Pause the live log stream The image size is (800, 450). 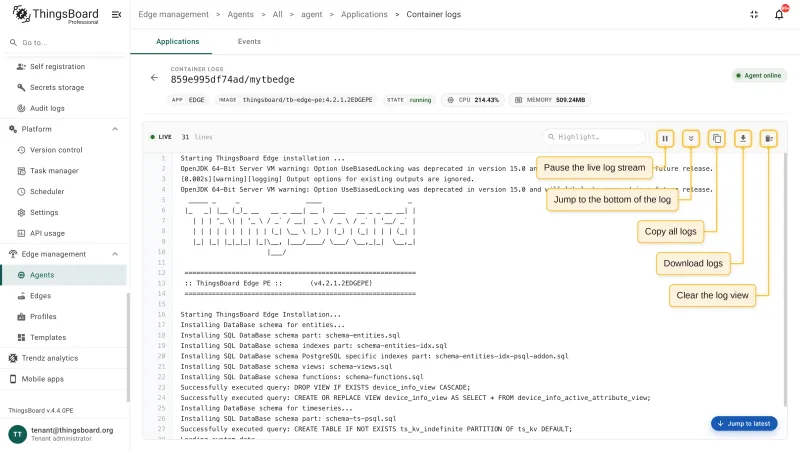pyautogui.click(x=665, y=138)
